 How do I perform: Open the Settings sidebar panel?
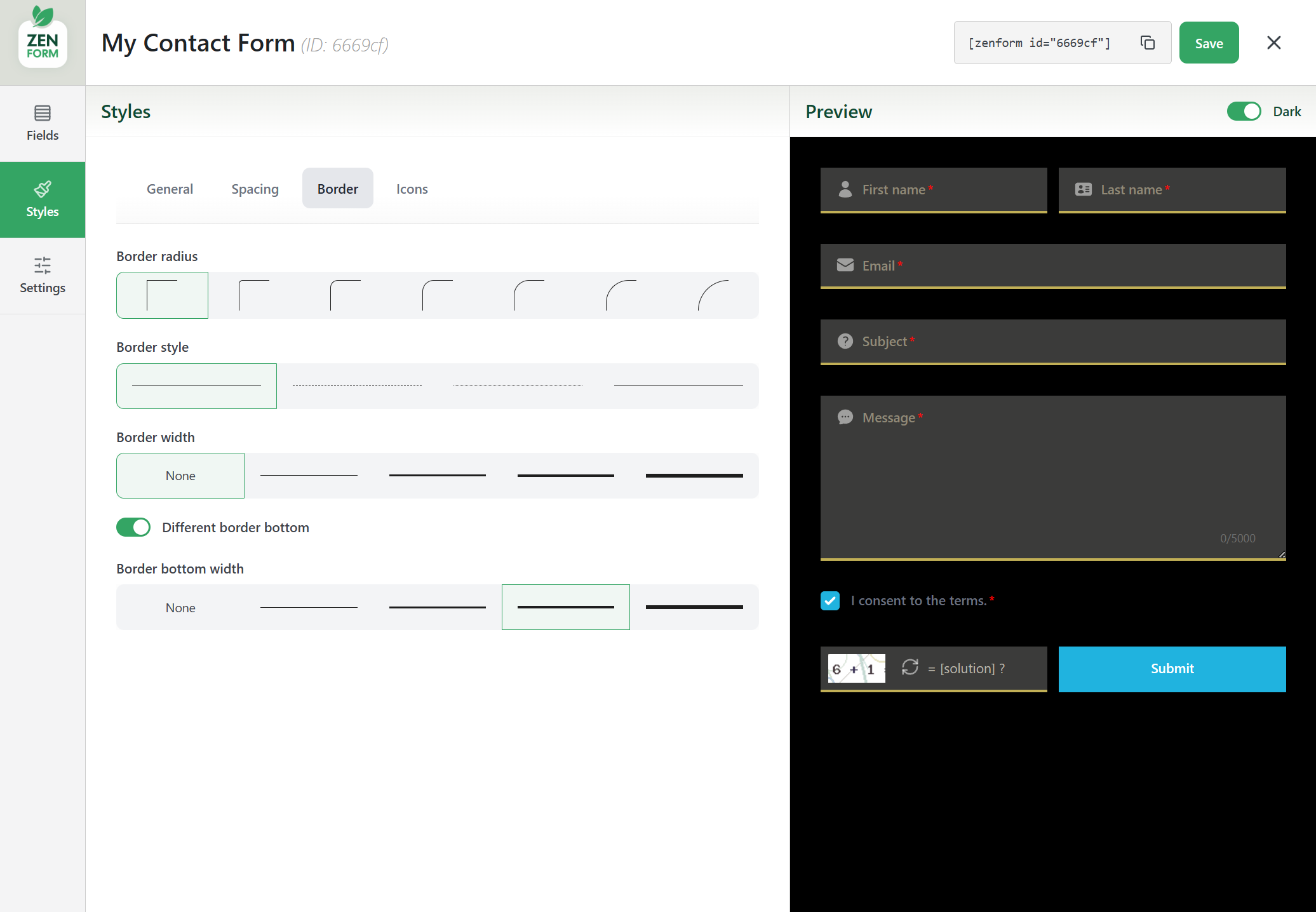point(43,276)
